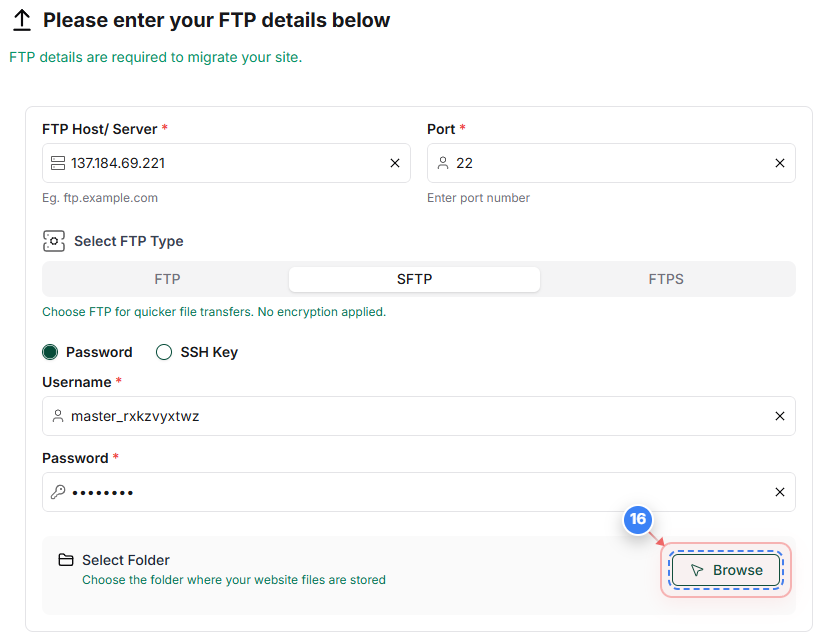The height and width of the screenshot is (639, 813).
Task: Click the upload arrow icon next to heading
Action: [21, 19]
